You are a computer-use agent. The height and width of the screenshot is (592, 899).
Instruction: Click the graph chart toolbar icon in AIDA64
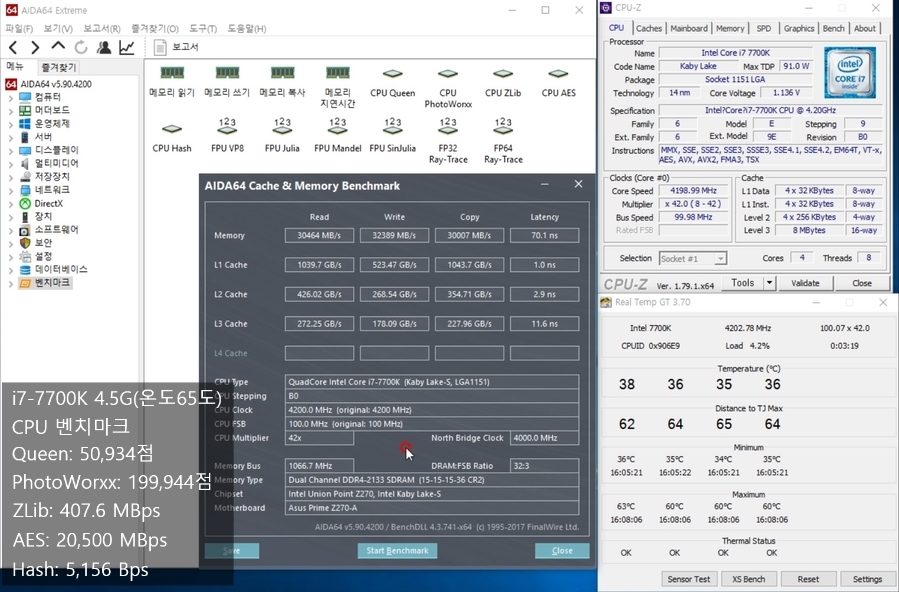click(x=127, y=47)
